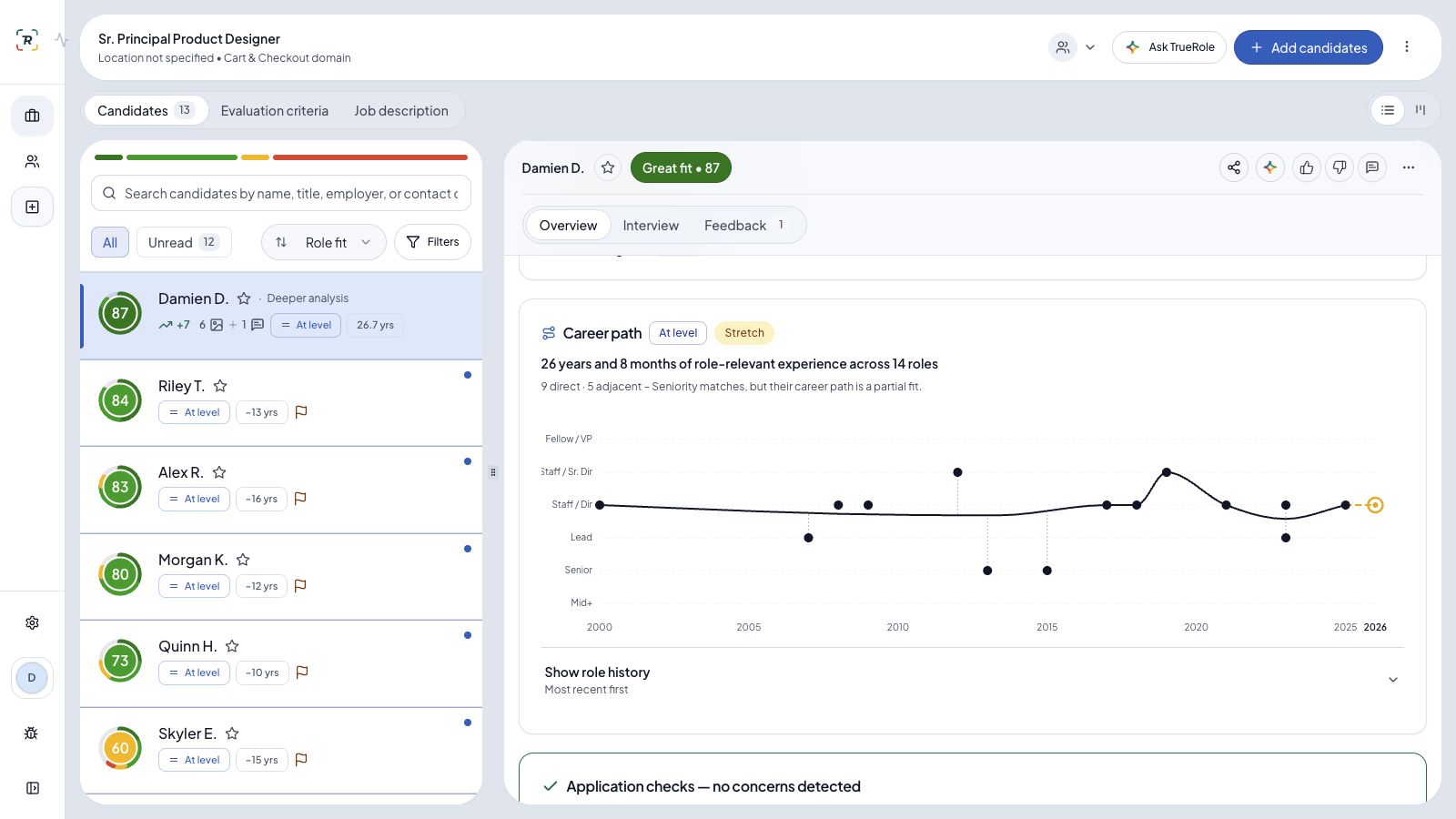Open the team members dropdown arrow

point(1090,47)
